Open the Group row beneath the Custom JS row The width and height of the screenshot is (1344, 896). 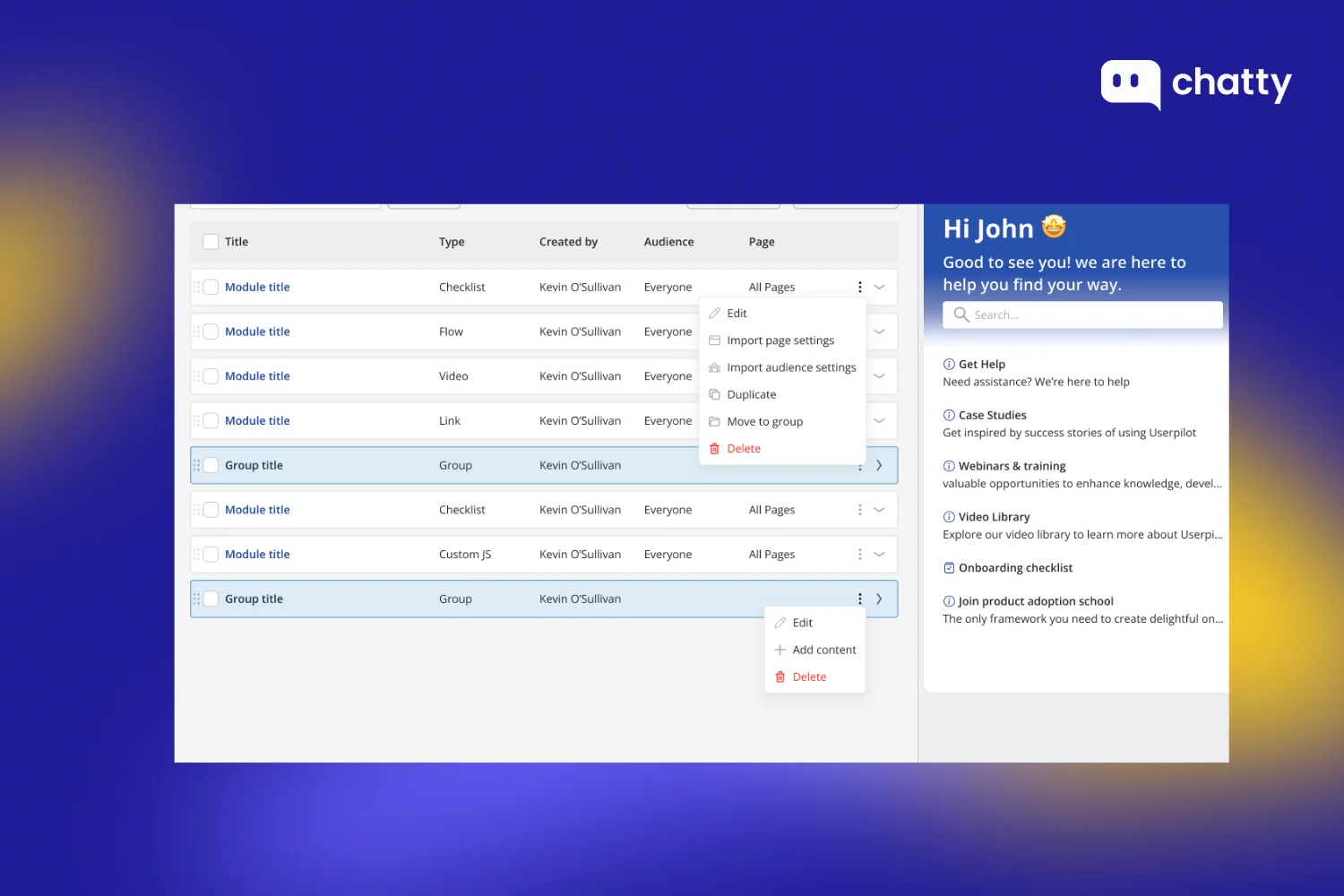pyautogui.click(x=879, y=599)
